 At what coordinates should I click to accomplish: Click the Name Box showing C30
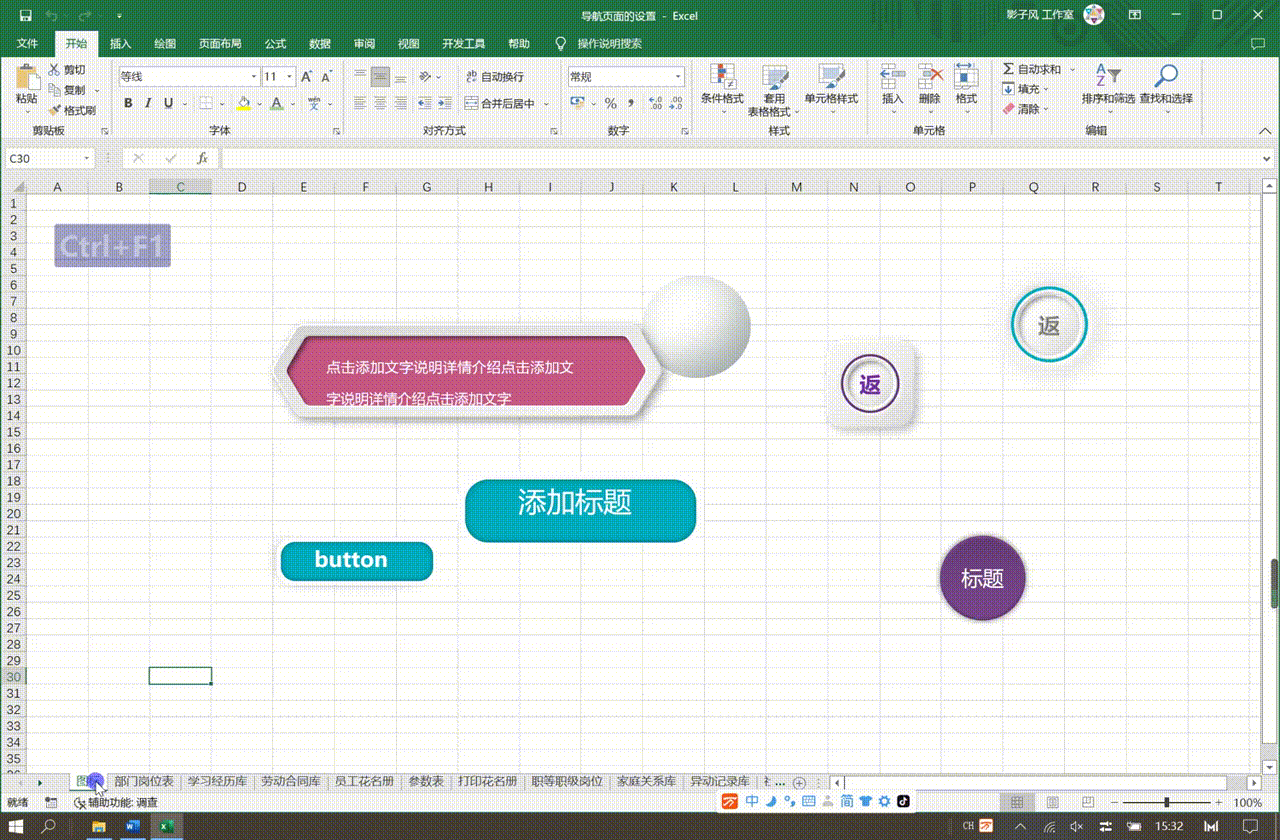coord(44,158)
